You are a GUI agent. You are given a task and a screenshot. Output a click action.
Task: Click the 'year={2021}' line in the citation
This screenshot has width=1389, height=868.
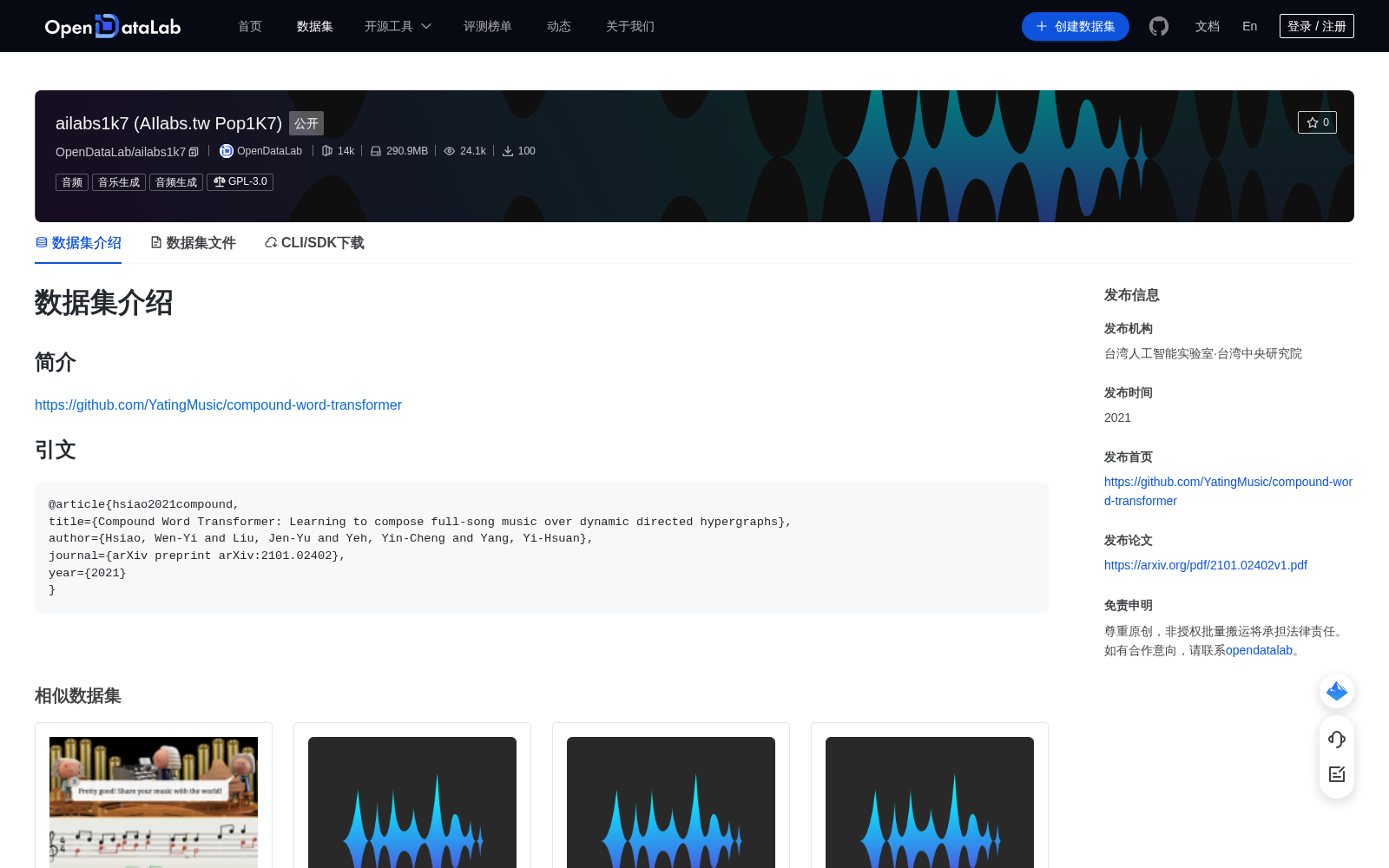point(87,573)
